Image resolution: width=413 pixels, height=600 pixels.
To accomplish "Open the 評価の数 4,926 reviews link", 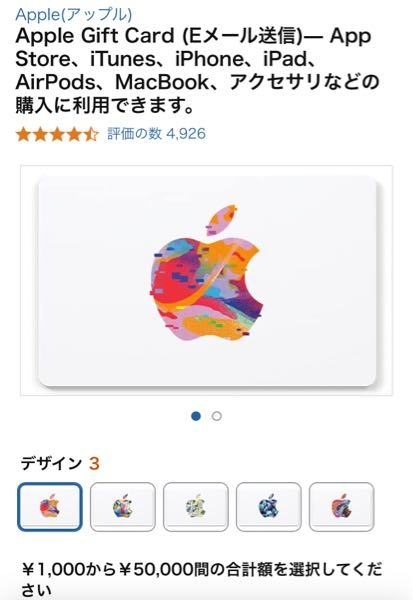I will pyautogui.click(x=156, y=134).
